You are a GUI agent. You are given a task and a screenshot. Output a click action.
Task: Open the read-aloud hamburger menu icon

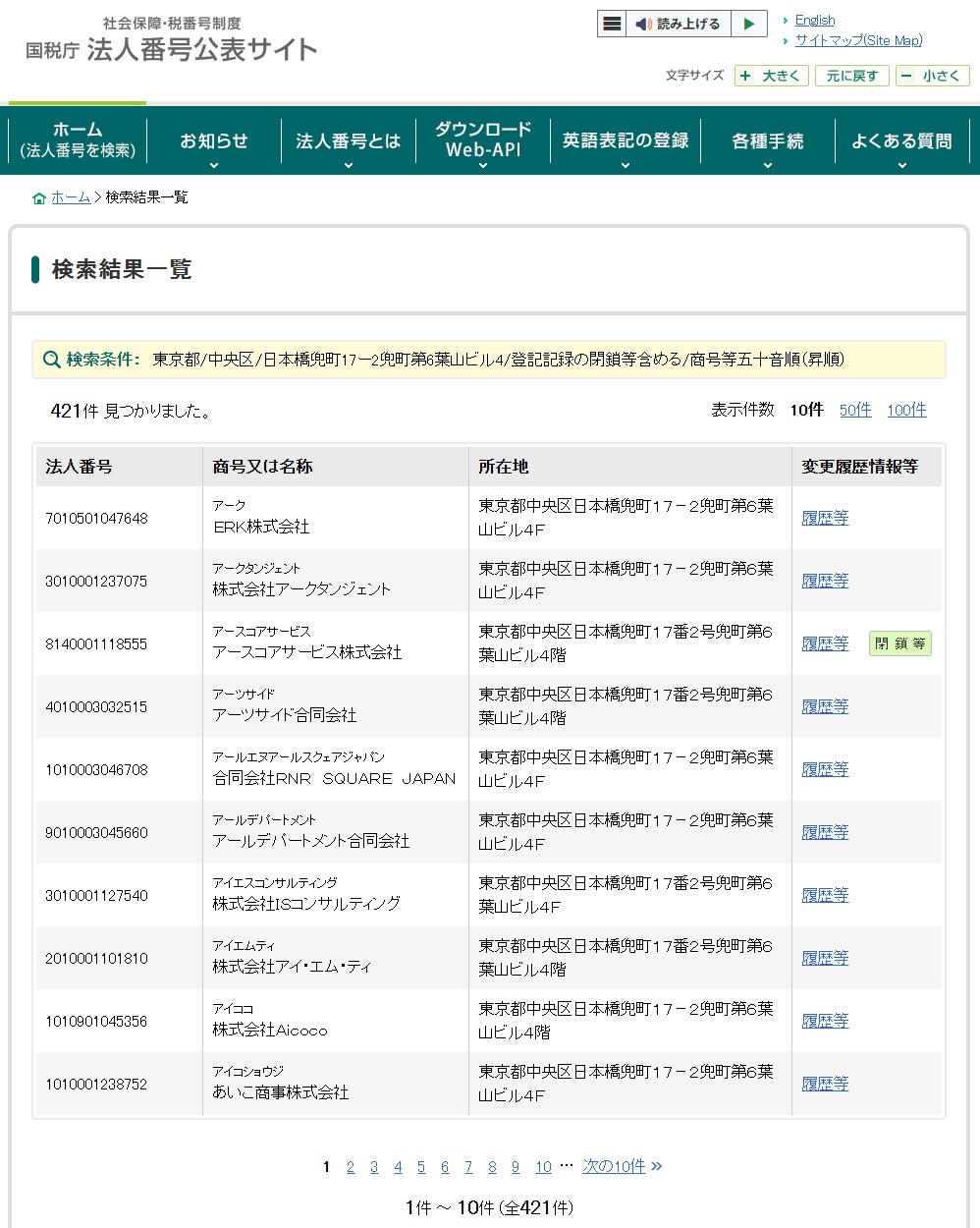(612, 25)
